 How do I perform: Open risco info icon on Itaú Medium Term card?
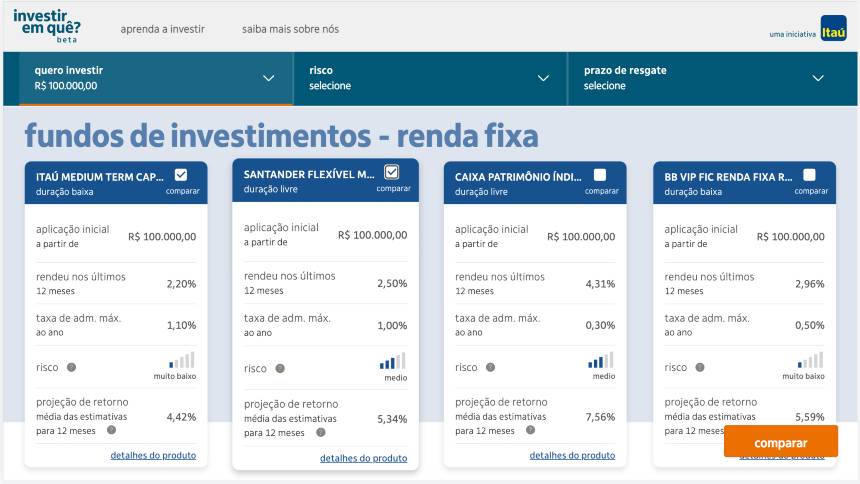point(71,367)
